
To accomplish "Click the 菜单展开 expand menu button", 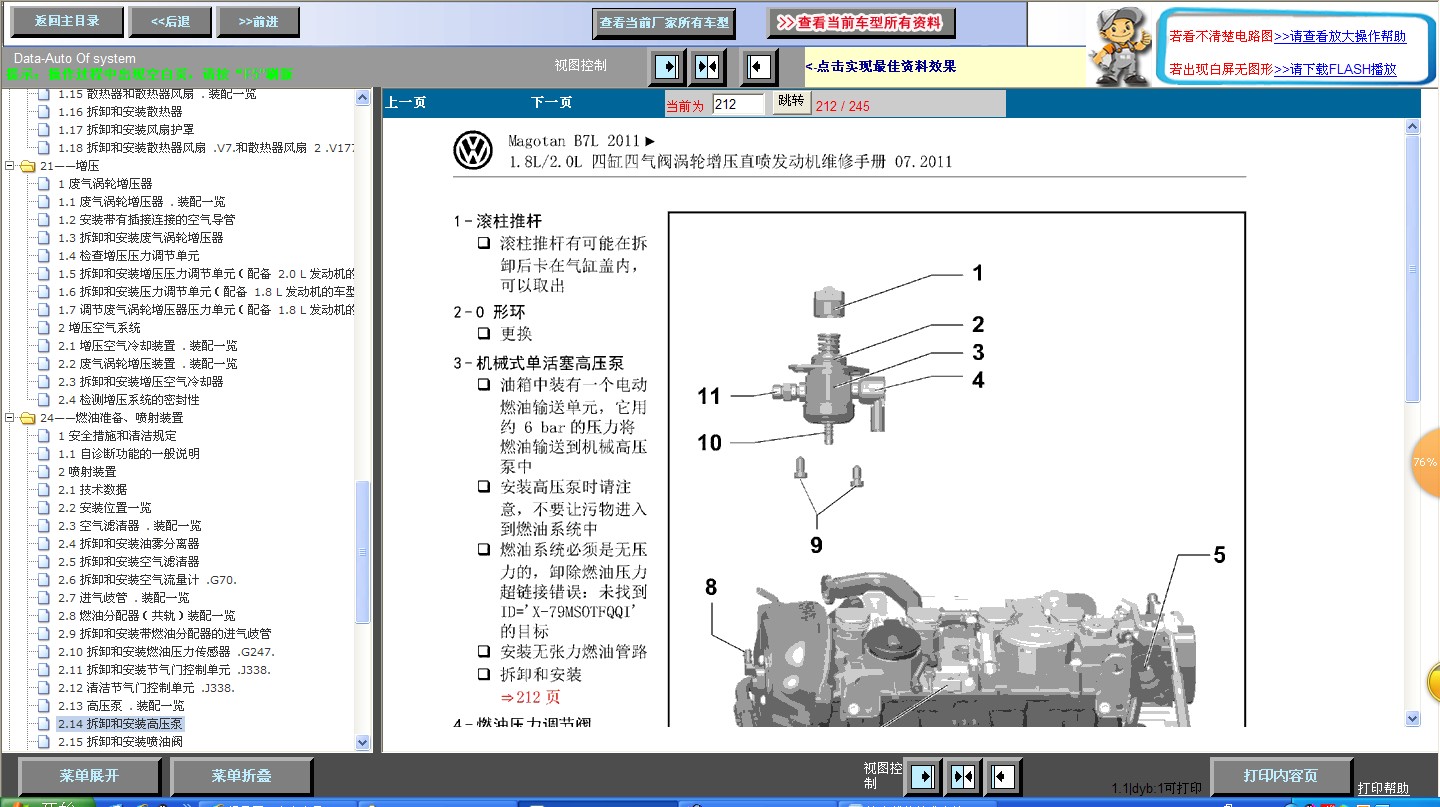I will tap(90, 776).
